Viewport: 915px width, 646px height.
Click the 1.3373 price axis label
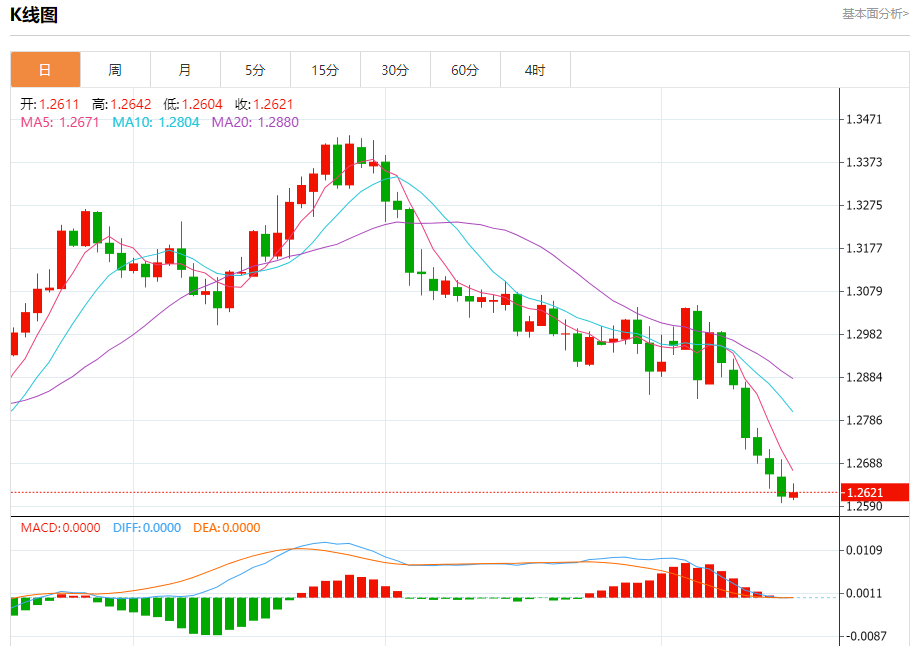click(x=864, y=162)
